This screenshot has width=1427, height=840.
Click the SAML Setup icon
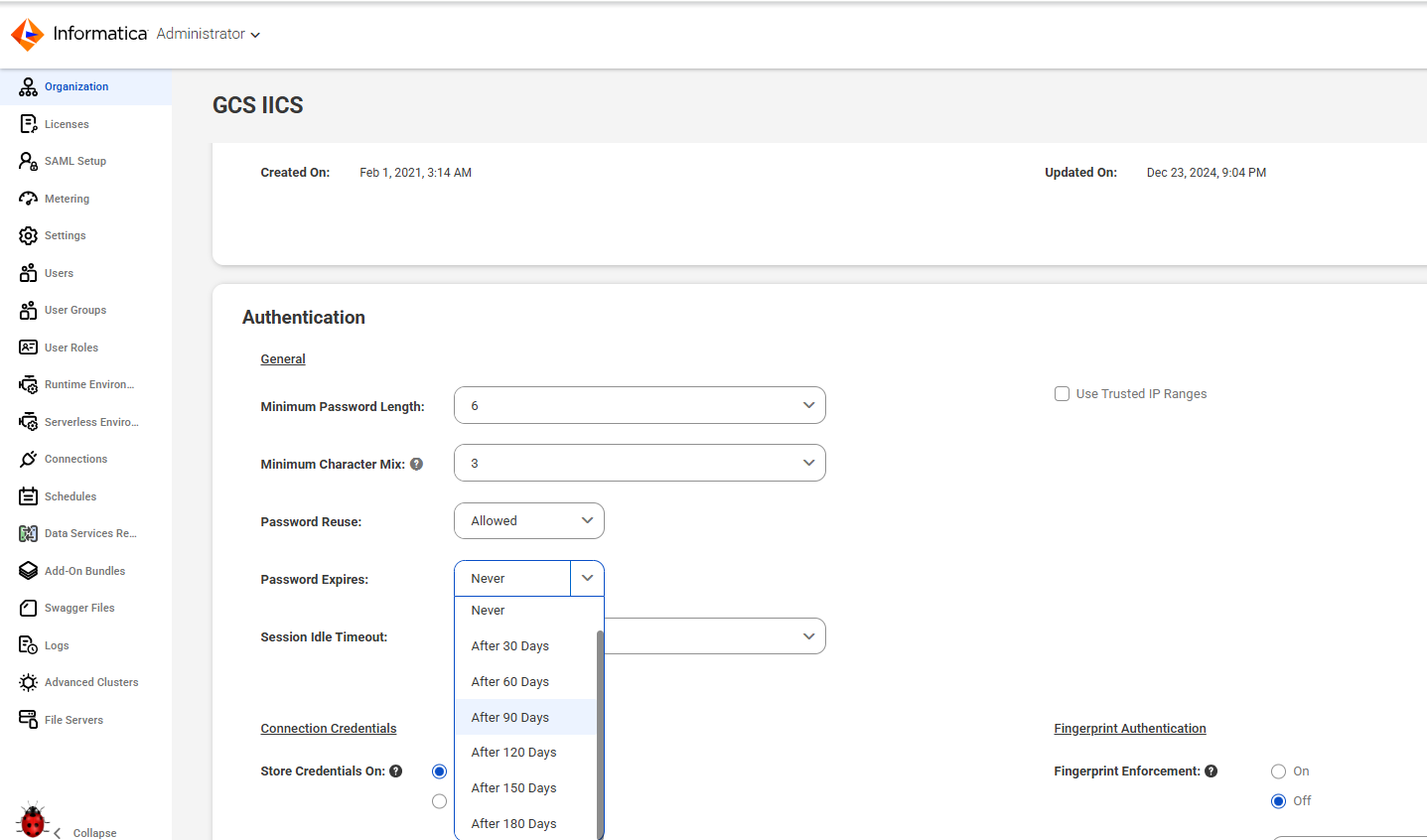28,161
